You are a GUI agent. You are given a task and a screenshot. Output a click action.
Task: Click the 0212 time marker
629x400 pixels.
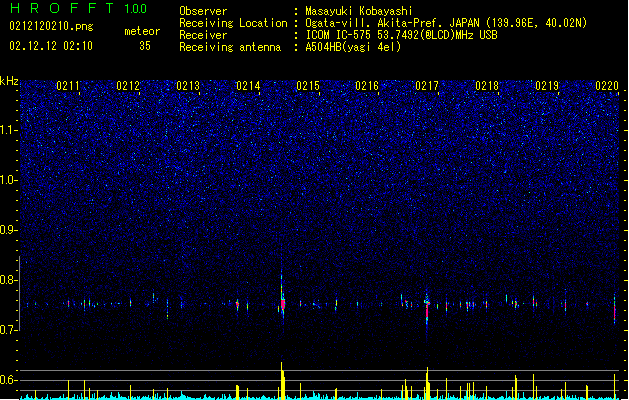[128, 86]
